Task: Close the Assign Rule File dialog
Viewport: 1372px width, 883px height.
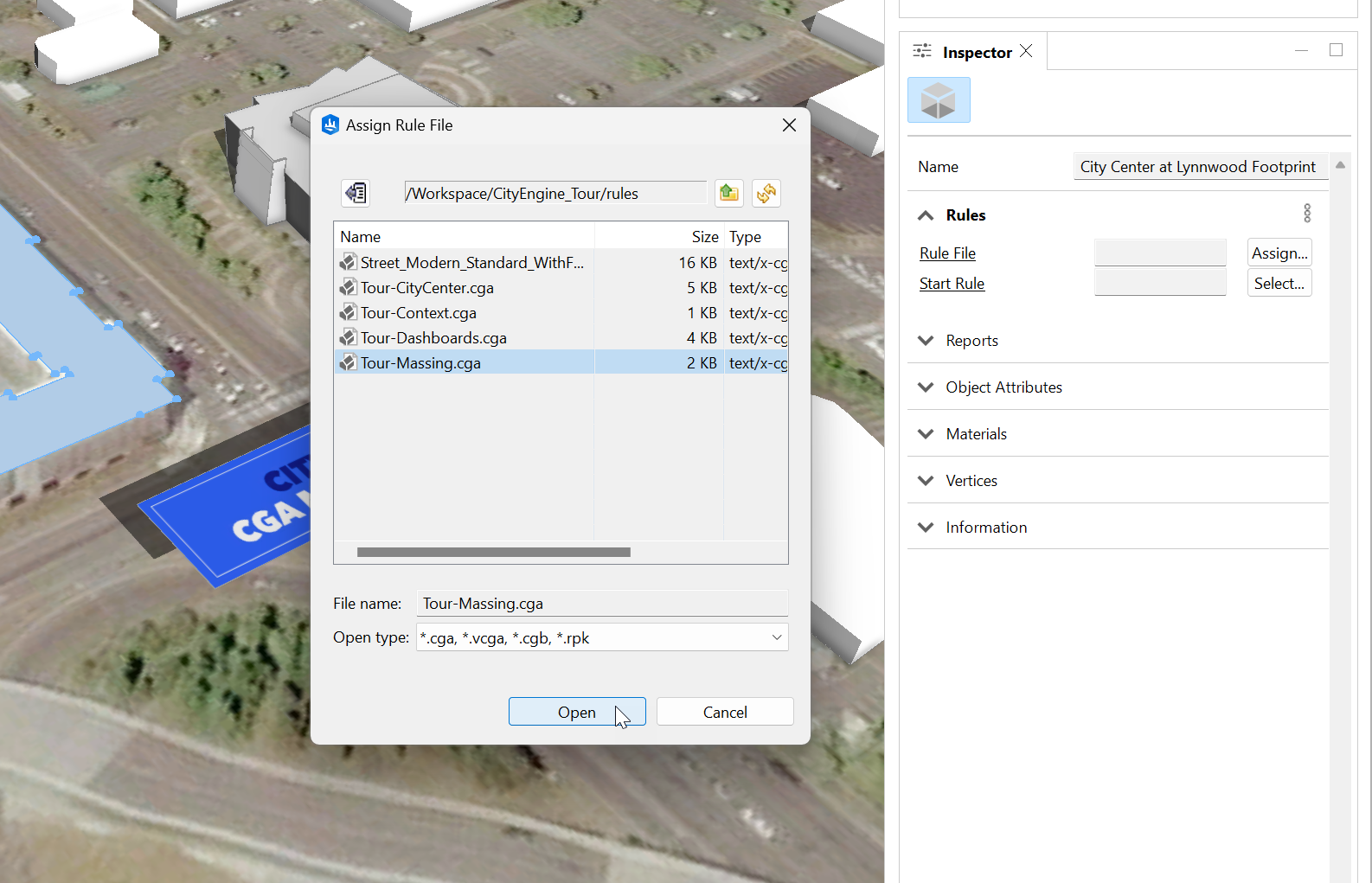Action: pos(789,125)
